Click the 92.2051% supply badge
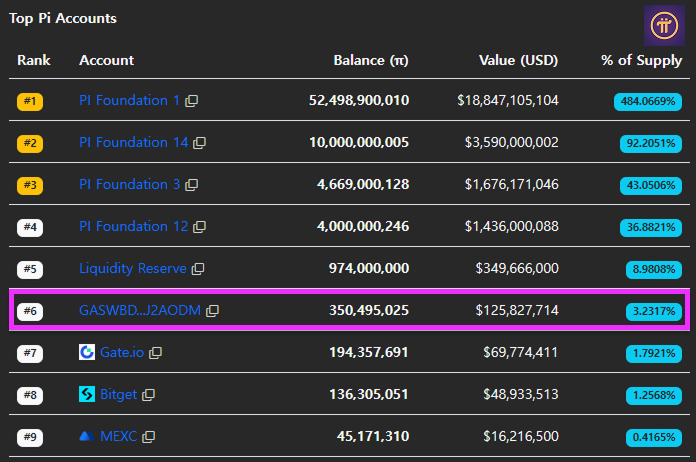 point(651,144)
